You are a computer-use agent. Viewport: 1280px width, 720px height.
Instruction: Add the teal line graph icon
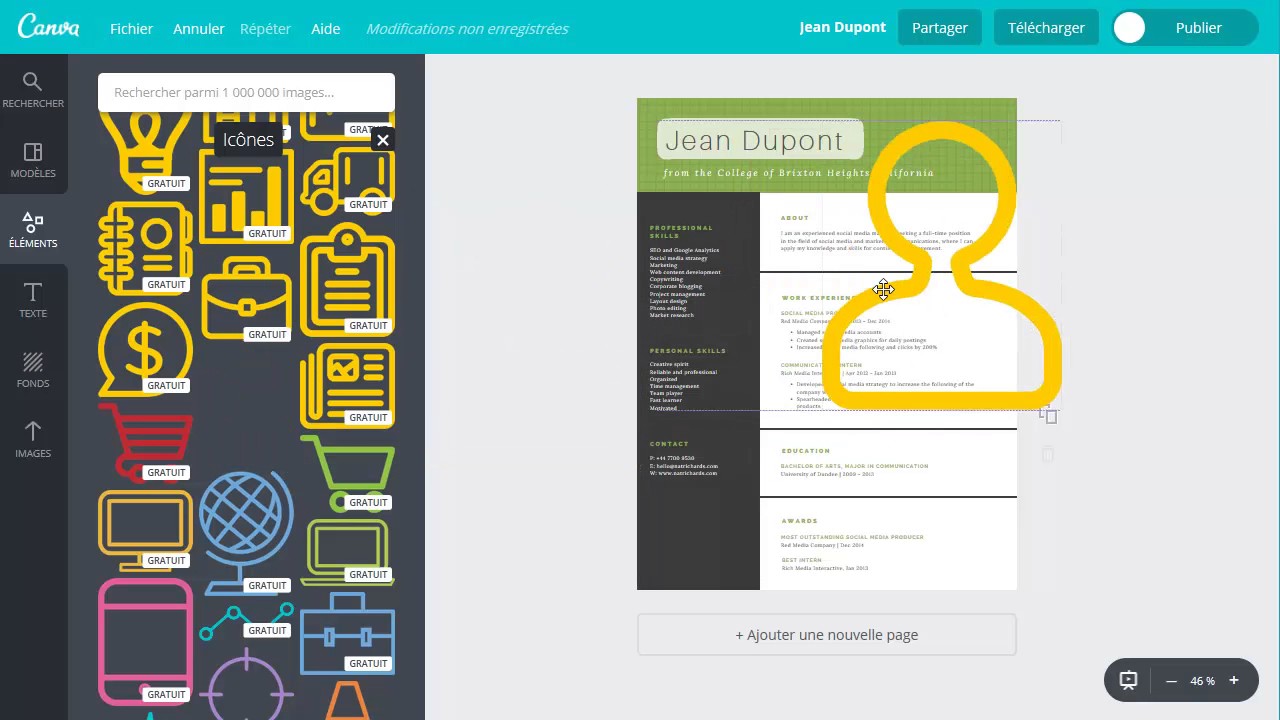[246, 620]
